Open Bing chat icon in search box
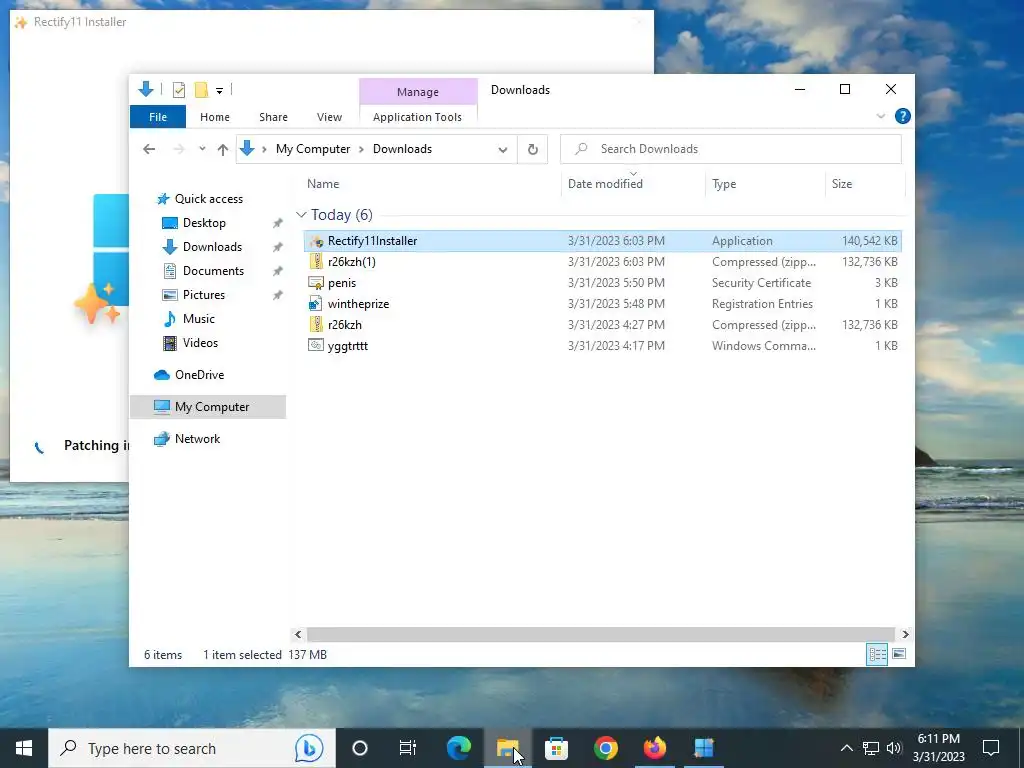Viewport: 1024px width, 768px height. point(308,748)
